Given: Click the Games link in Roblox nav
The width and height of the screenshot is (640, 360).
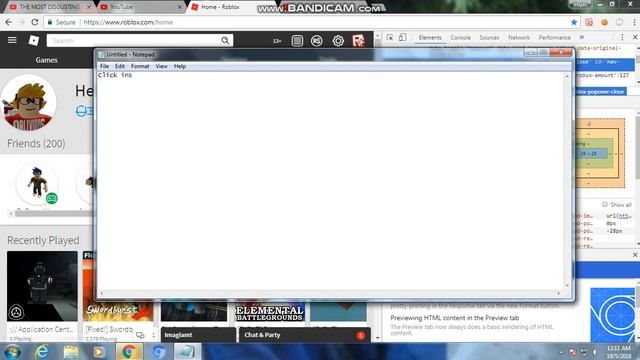Looking at the screenshot, I should pos(47,60).
